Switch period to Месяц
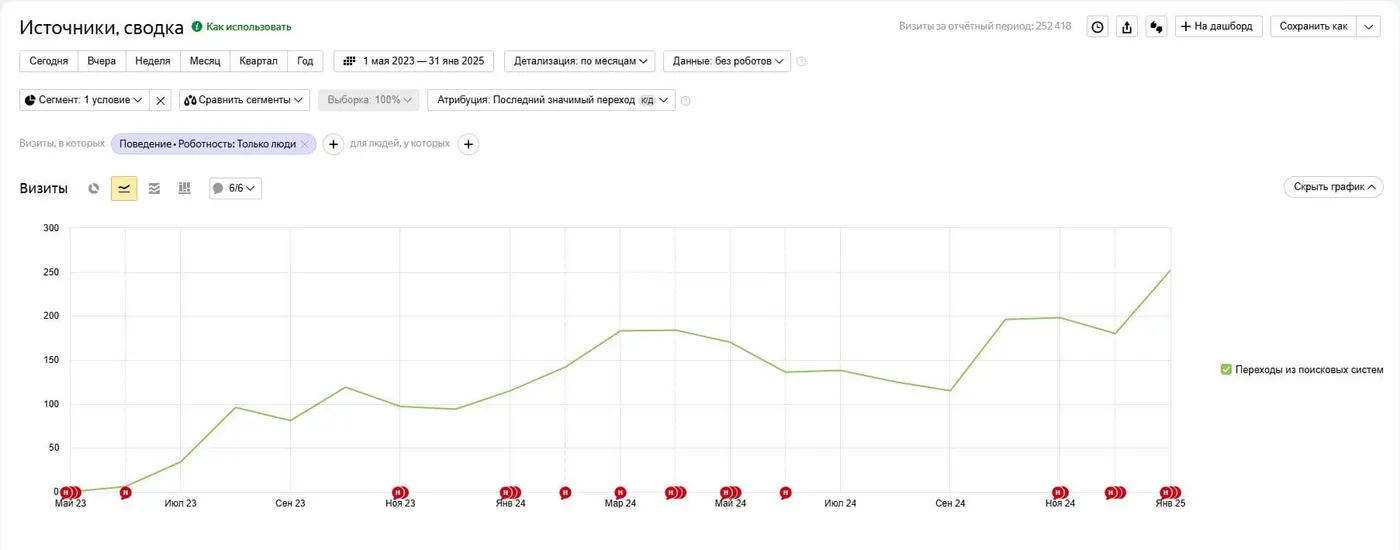1400x550 pixels. click(205, 61)
